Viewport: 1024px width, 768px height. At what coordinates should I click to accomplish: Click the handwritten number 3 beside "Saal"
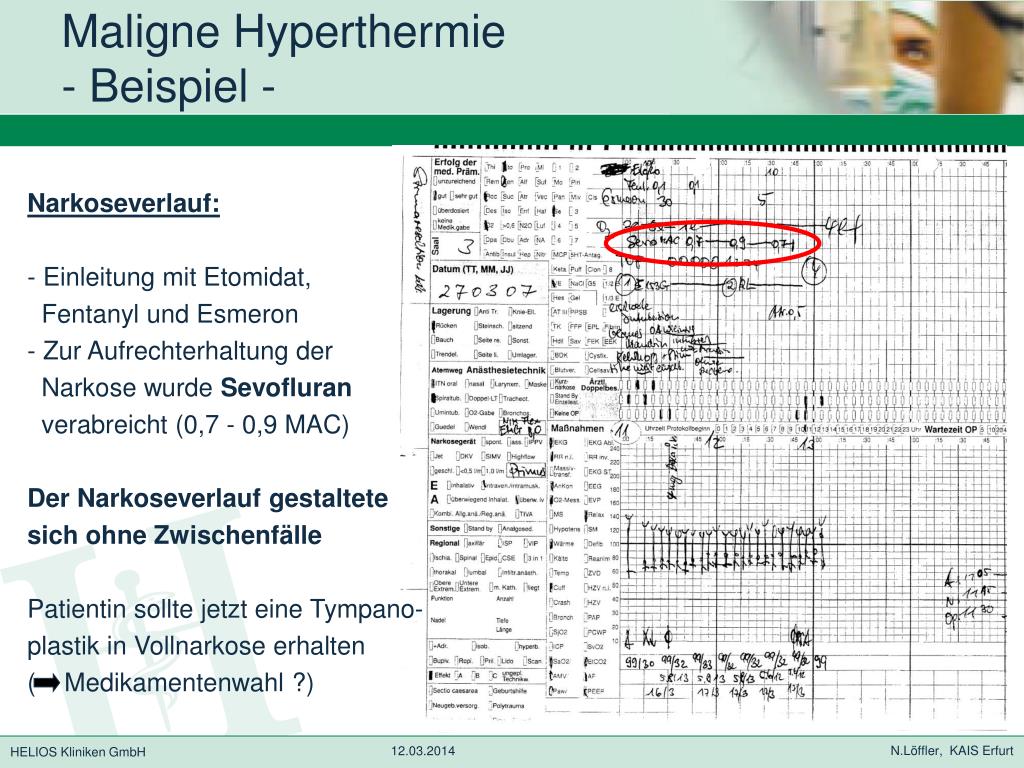tap(466, 248)
